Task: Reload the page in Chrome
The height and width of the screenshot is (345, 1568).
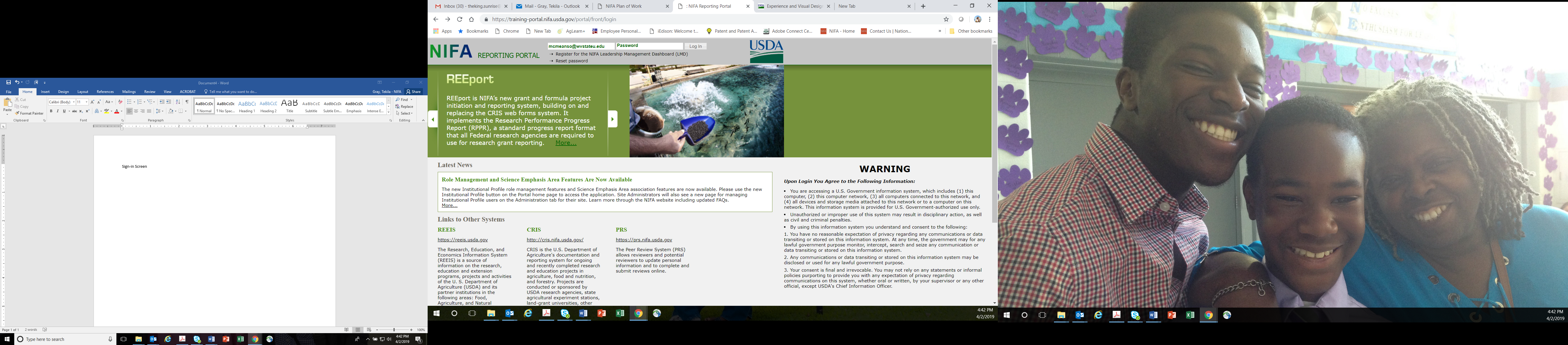Action: tap(460, 20)
